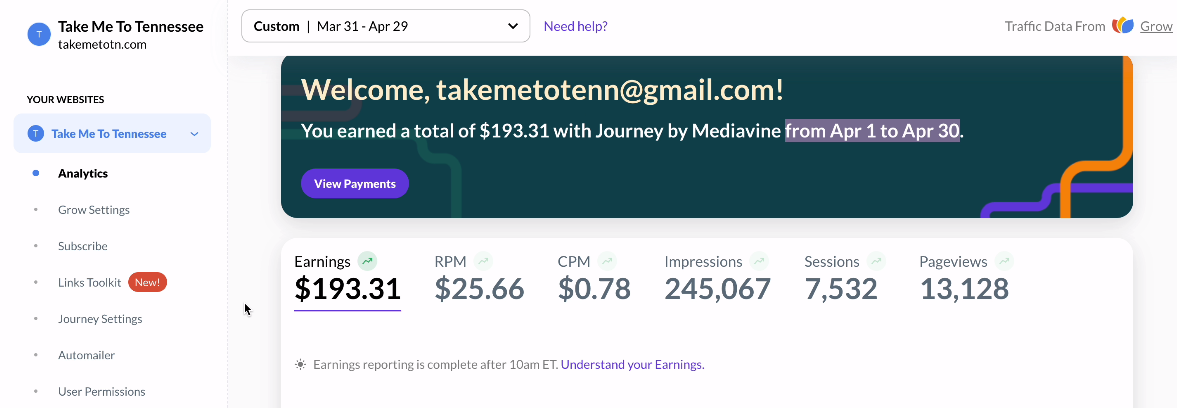Open the Grow traffic data link
Screen dimensions: 1177x408
pos(1156,26)
